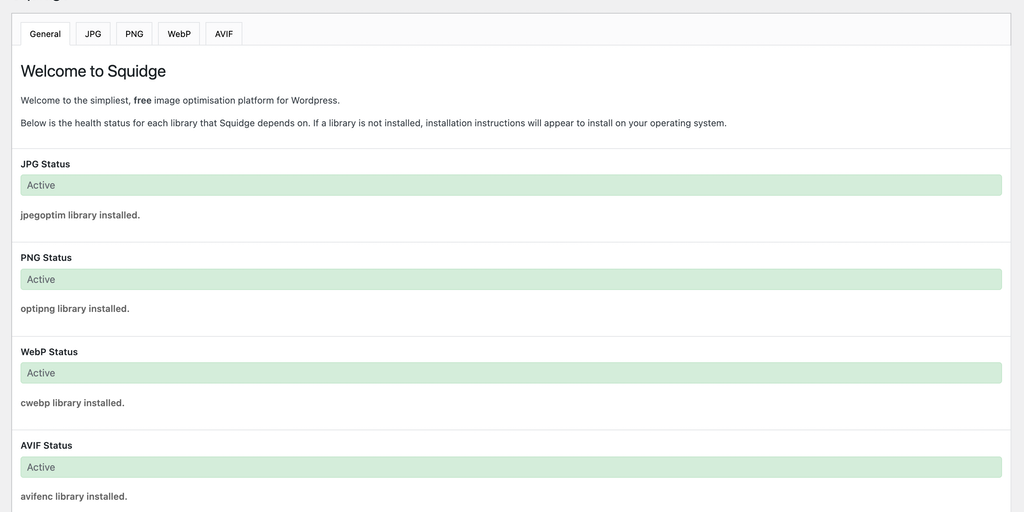Open the JPG settings tab

pyautogui.click(x=93, y=34)
